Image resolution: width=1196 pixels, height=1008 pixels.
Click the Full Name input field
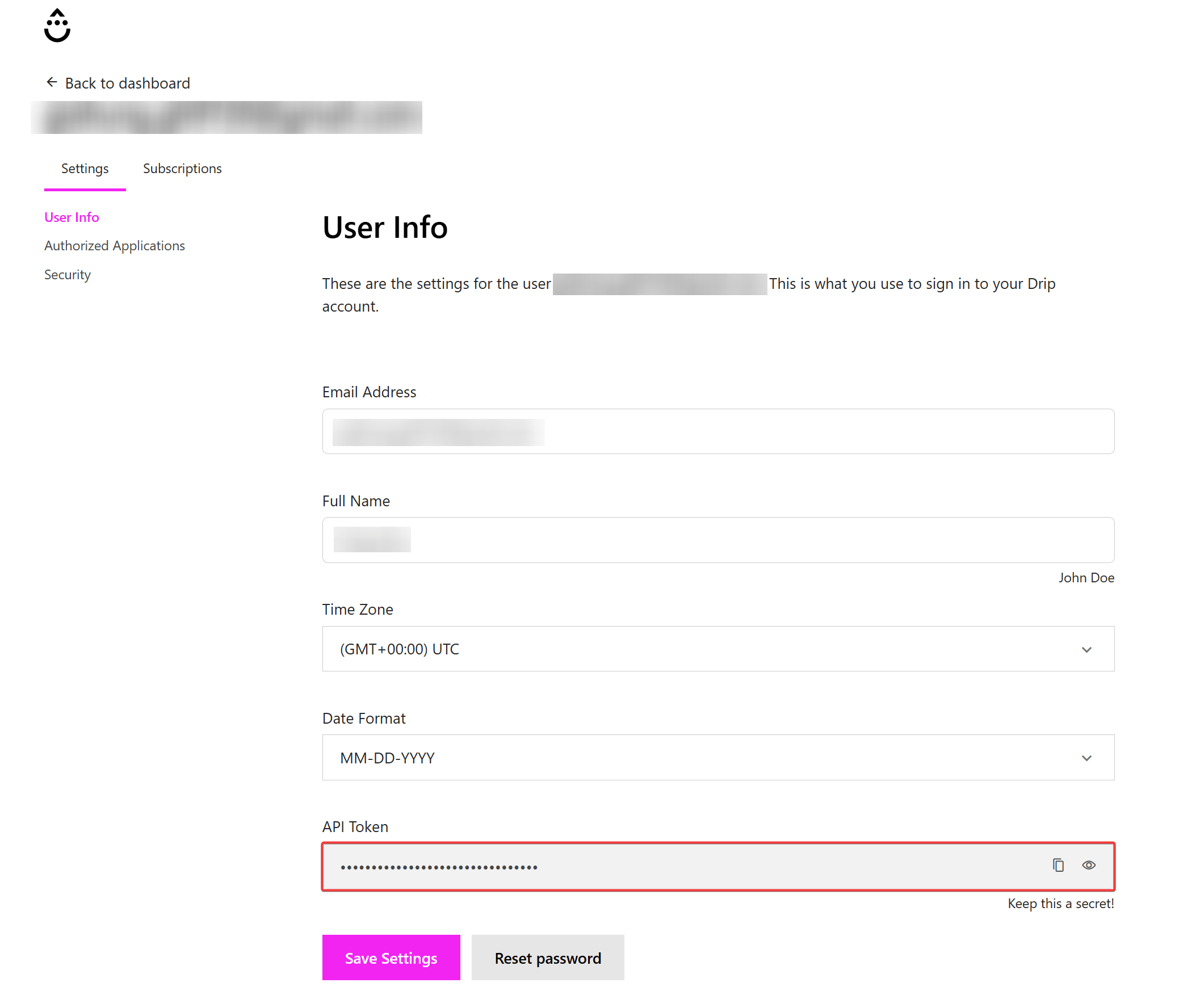717,540
